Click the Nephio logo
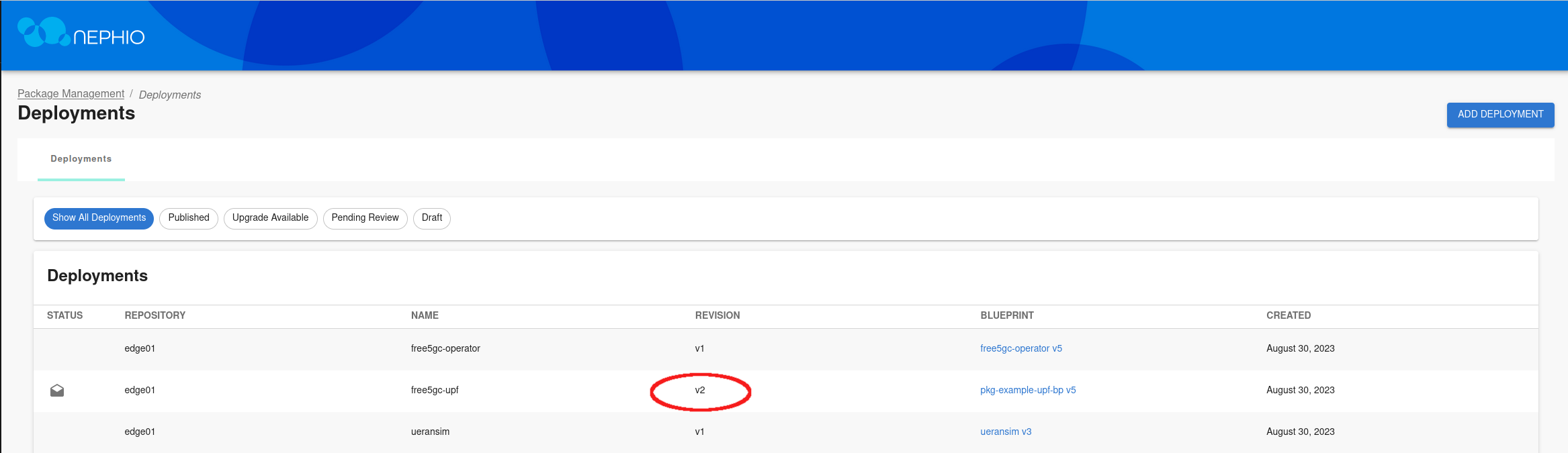Screen dimensions: 1568x453 pyautogui.click(x=81, y=34)
